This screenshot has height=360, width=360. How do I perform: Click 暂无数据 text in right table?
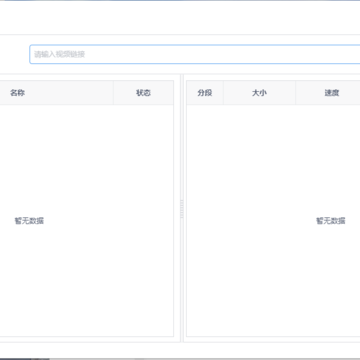coord(331,221)
